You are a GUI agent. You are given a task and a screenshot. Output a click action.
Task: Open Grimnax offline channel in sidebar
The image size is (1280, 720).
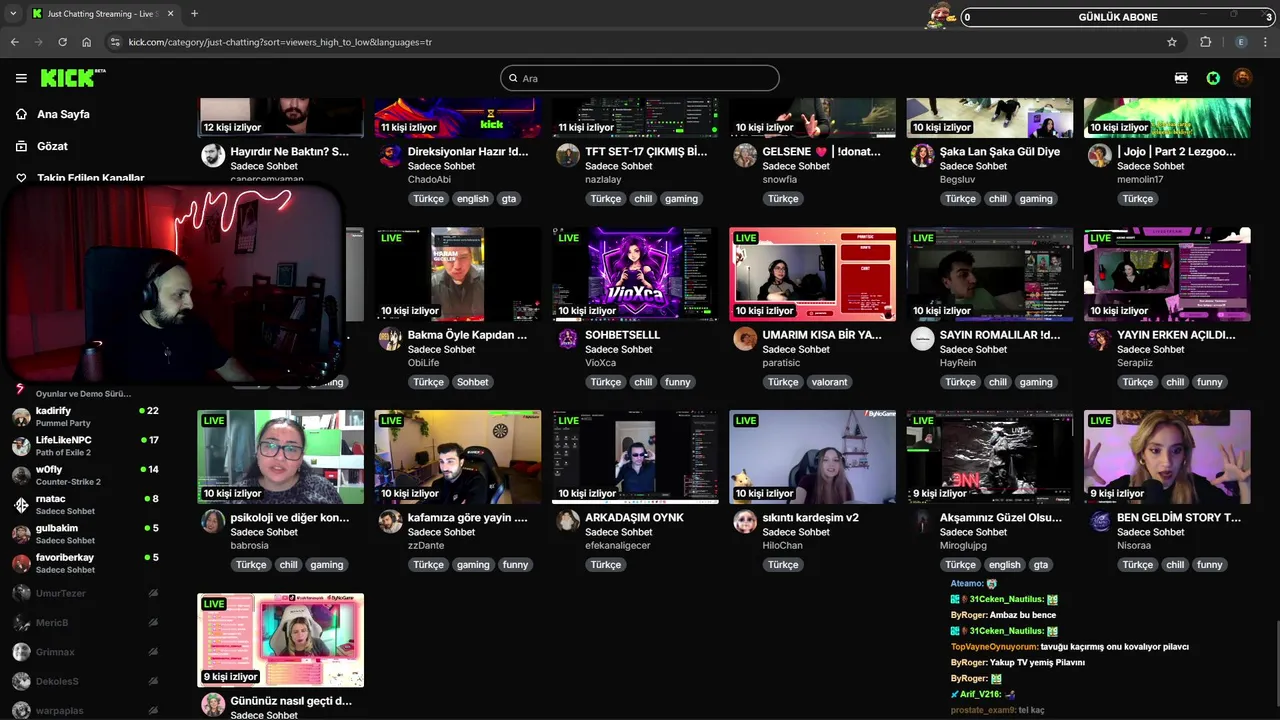pyautogui.click(x=56, y=652)
